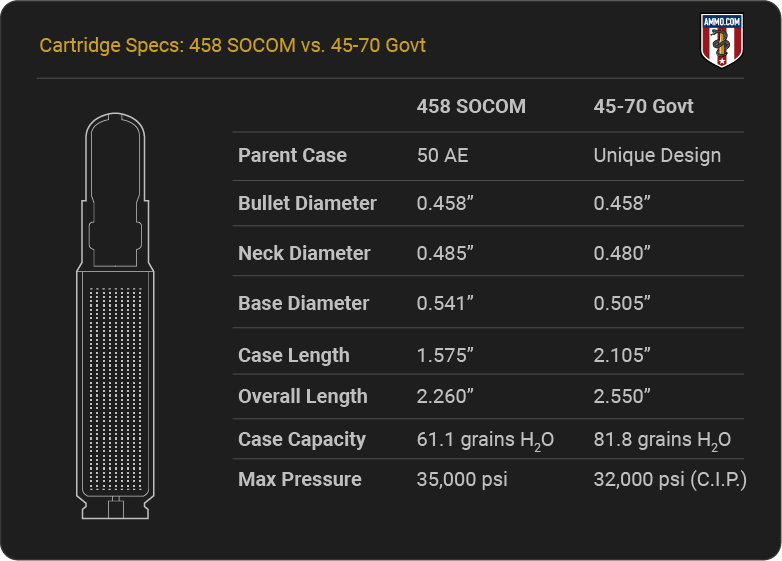Screen dimensions: 782x561
Task: Click the 0.485” neck diameter value
Action: coord(445,253)
